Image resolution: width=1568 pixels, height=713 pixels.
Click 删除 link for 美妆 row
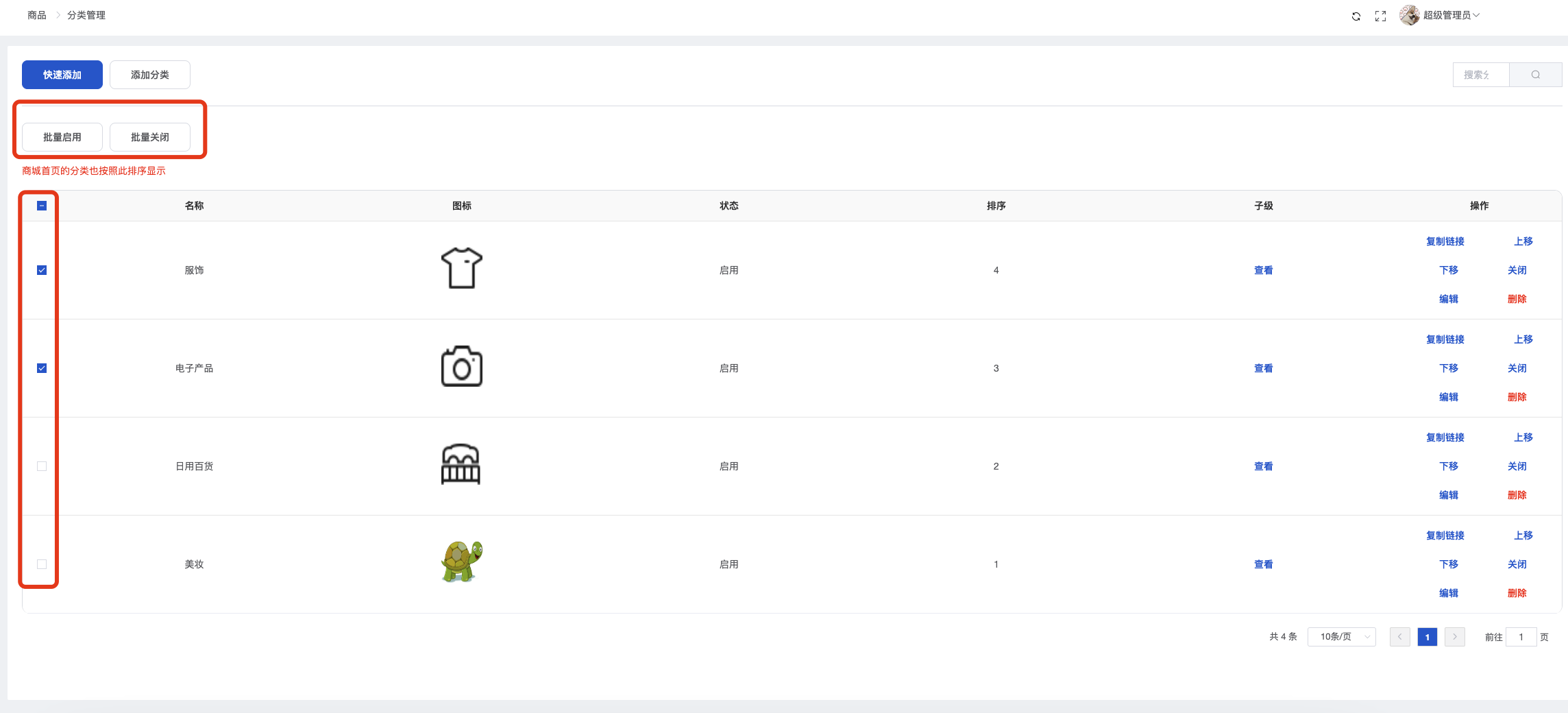(x=1517, y=593)
